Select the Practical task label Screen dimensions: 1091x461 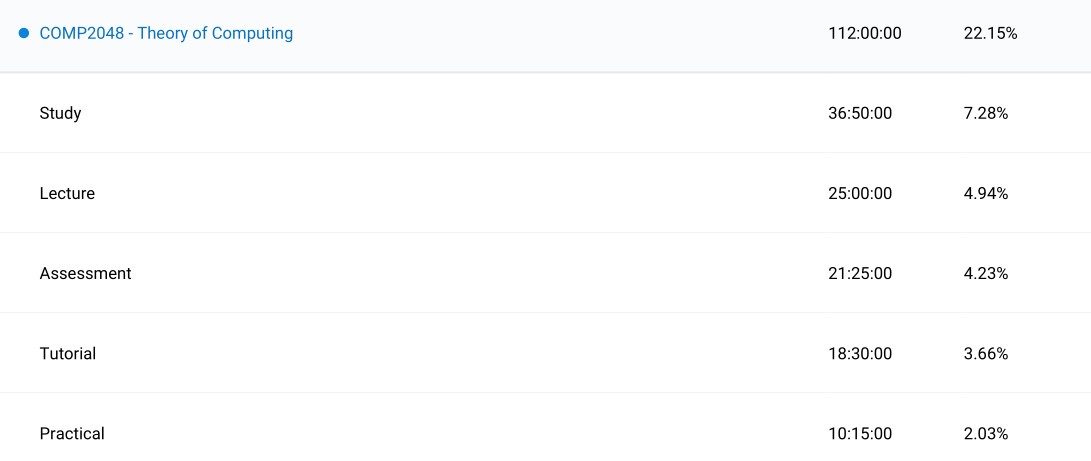coord(72,433)
